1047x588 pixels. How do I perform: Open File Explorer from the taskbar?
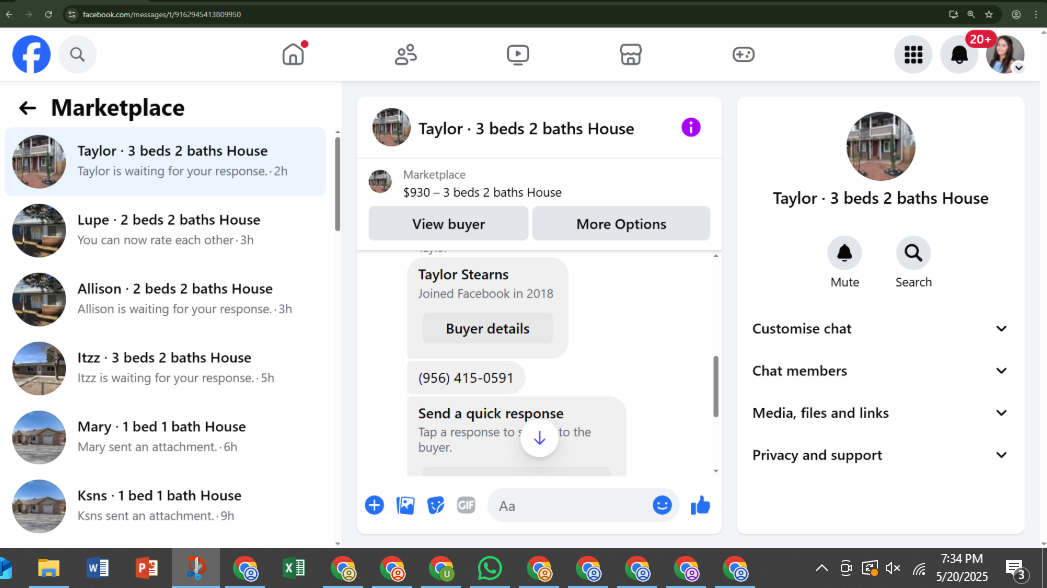[48, 569]
